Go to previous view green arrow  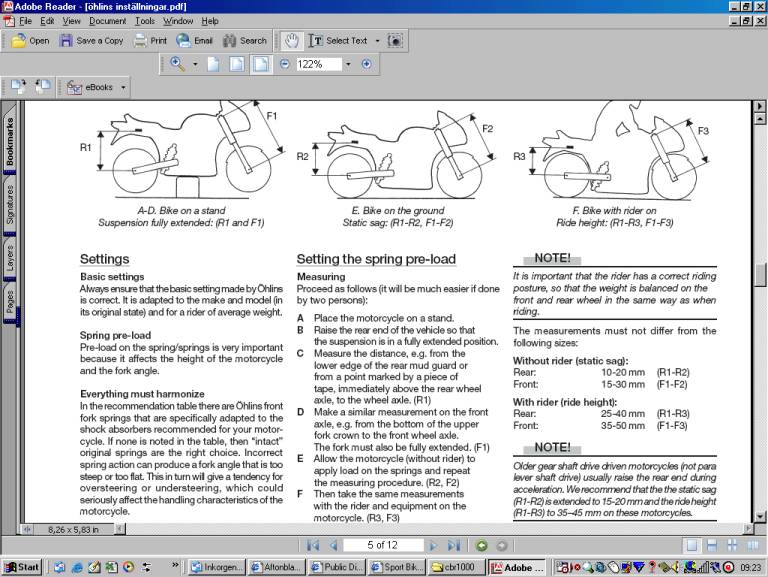482,545
